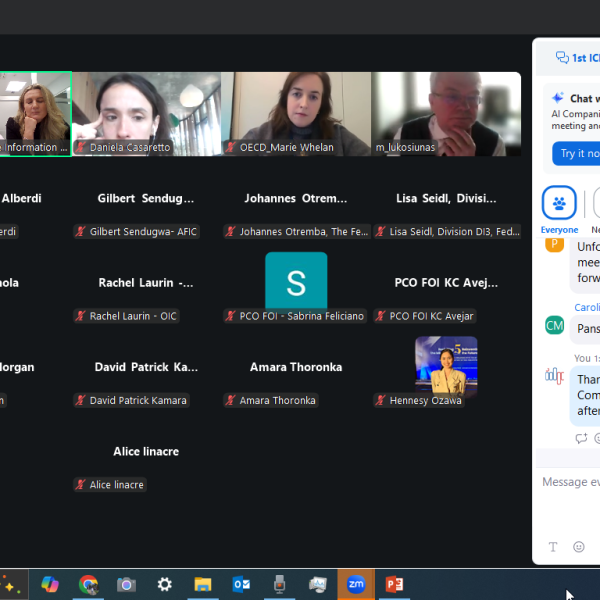
Task: Click the Sabrina Feliciano S avatar
Action: coord(296,281)
